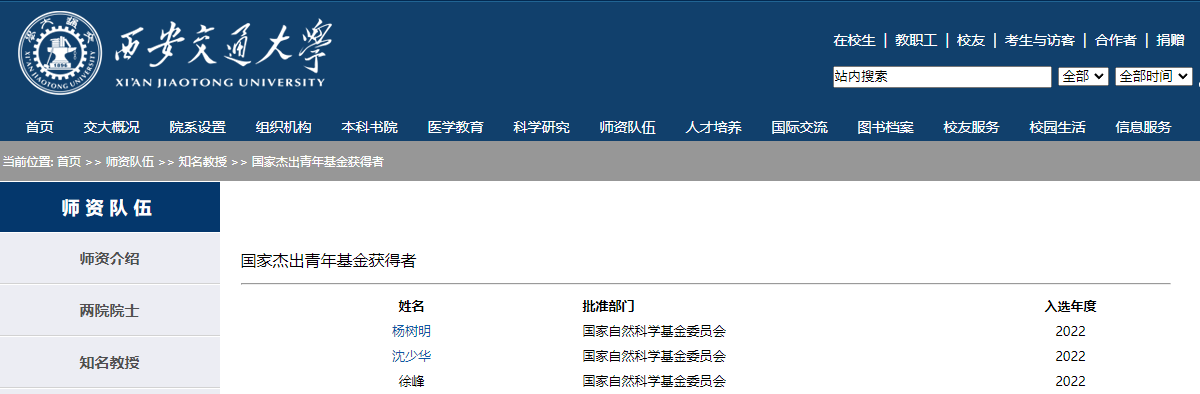Open professor 沈少华's profile link

pyautogui.click(x=412, y=356)
